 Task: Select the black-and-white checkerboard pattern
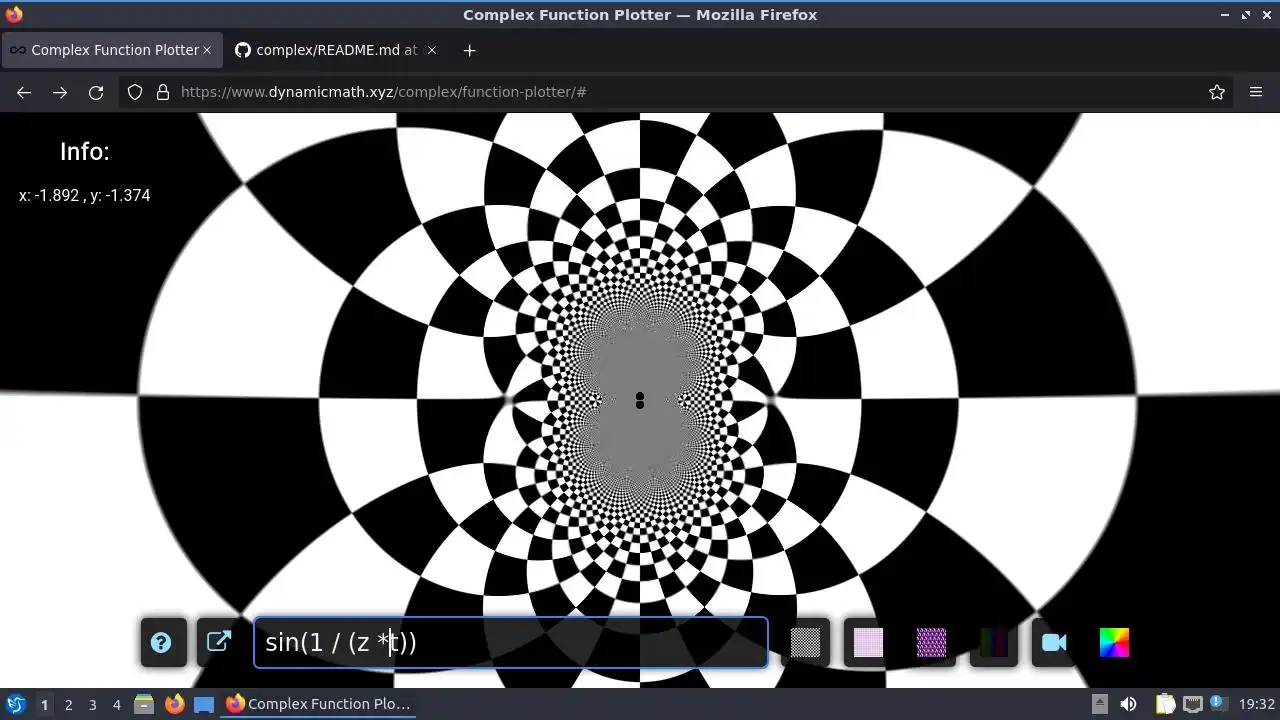coord(805,642)
